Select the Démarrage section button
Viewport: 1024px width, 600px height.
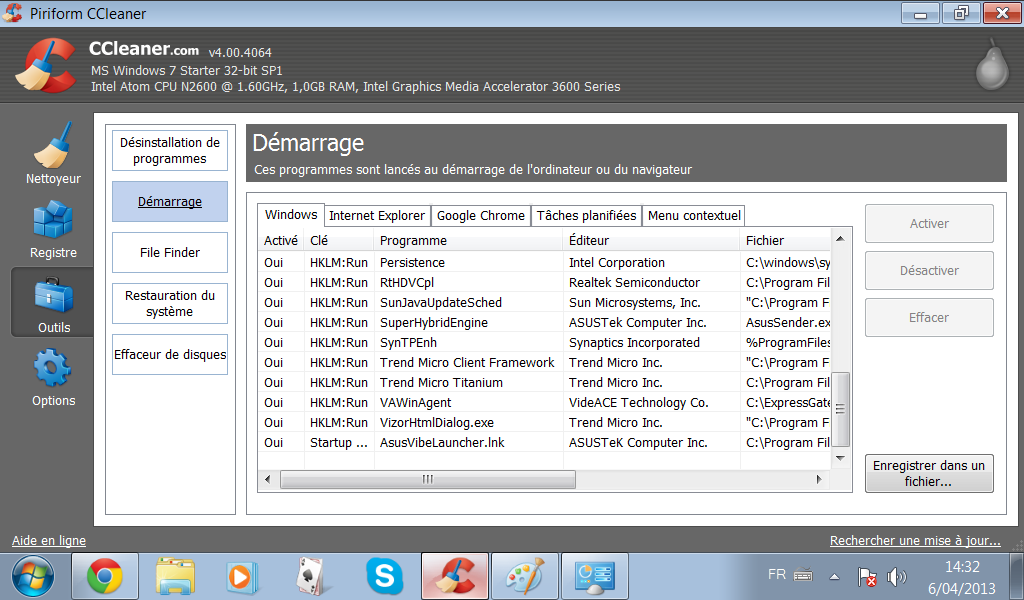[x=170, y=202]
